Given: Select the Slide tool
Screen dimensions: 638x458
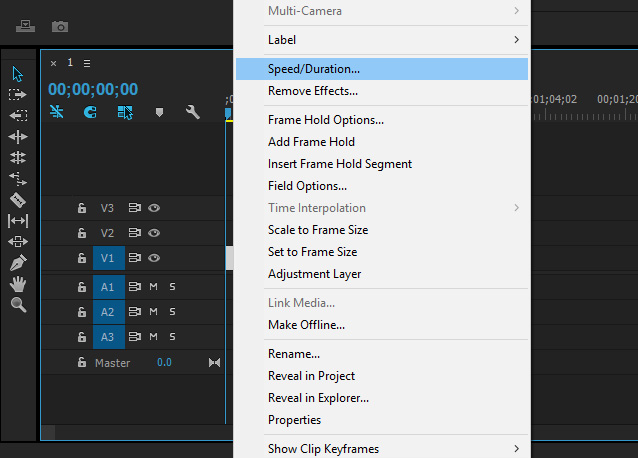Looking at the screenshot, I should point(18,242).
